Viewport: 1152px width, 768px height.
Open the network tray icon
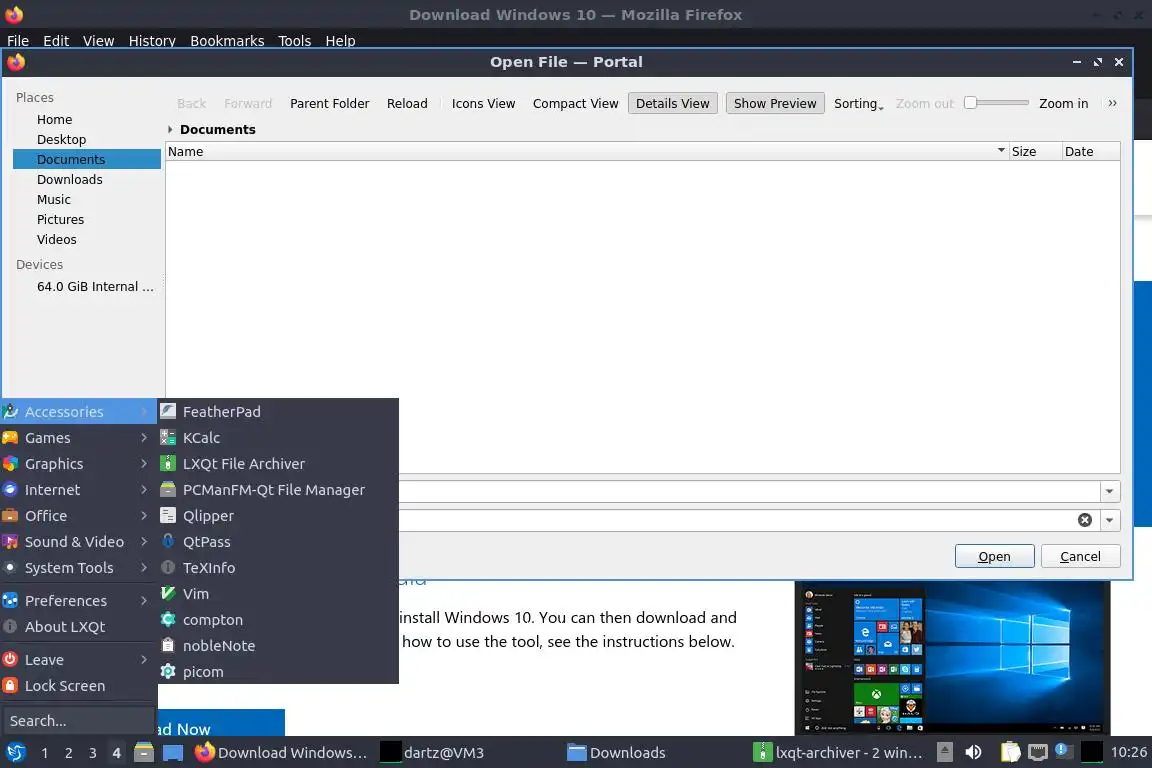1037,753
